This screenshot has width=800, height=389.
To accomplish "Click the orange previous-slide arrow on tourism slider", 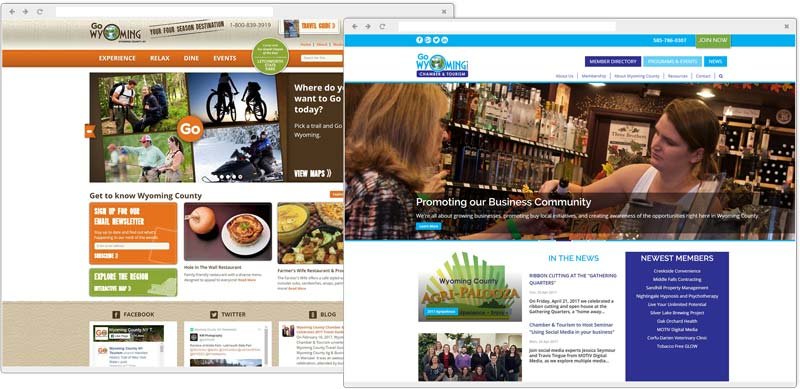I will click(90, 131).
